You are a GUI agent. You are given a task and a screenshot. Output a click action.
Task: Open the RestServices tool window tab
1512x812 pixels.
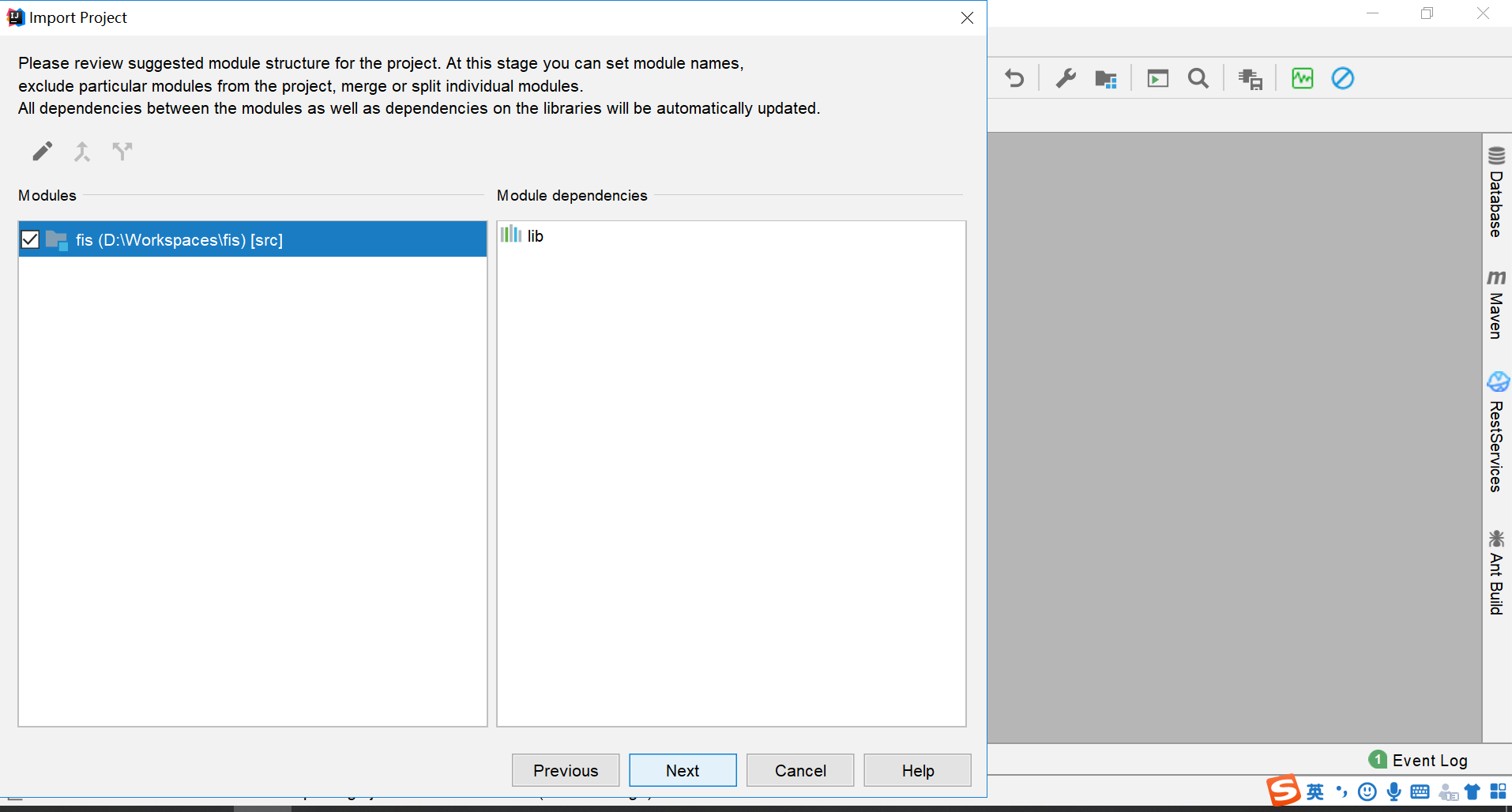[x=1496, y=431]
